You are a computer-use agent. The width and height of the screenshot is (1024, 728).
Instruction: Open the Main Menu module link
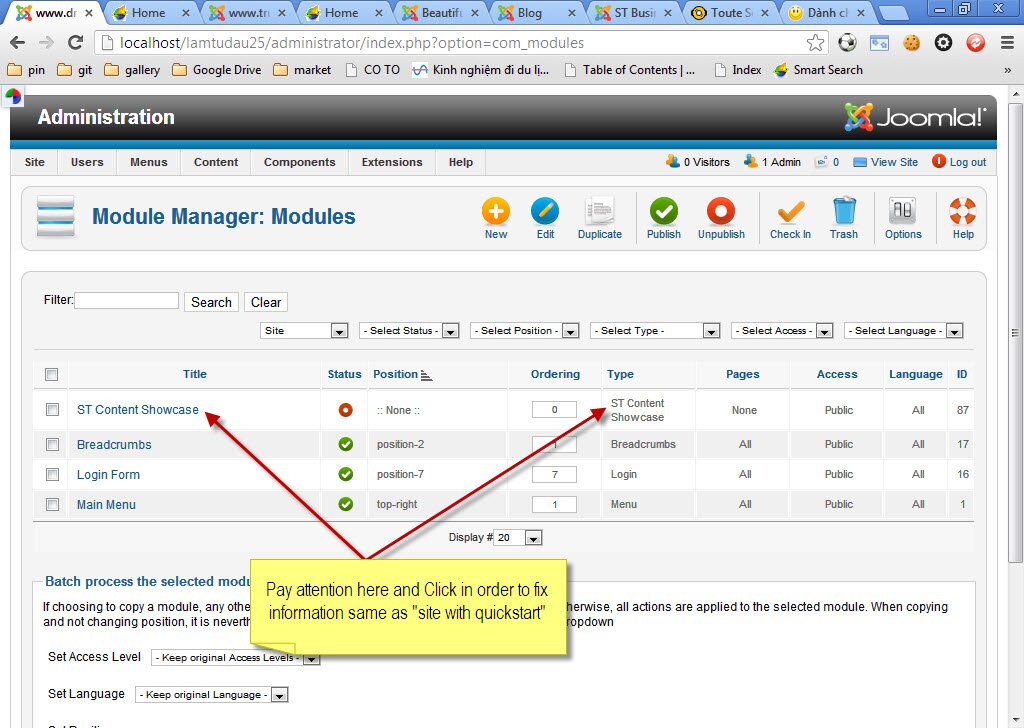click(106, 504)
